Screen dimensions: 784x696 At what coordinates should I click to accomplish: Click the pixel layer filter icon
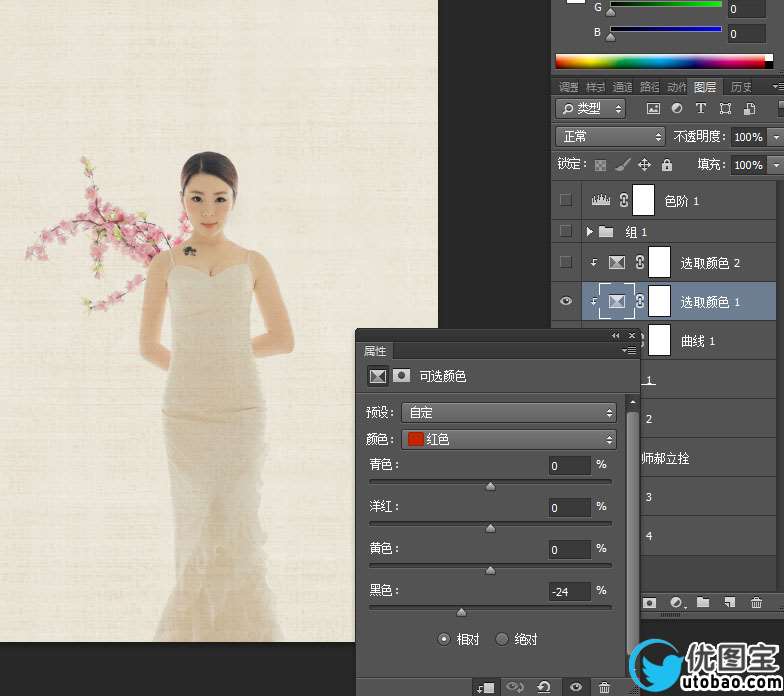pos(653,108)
